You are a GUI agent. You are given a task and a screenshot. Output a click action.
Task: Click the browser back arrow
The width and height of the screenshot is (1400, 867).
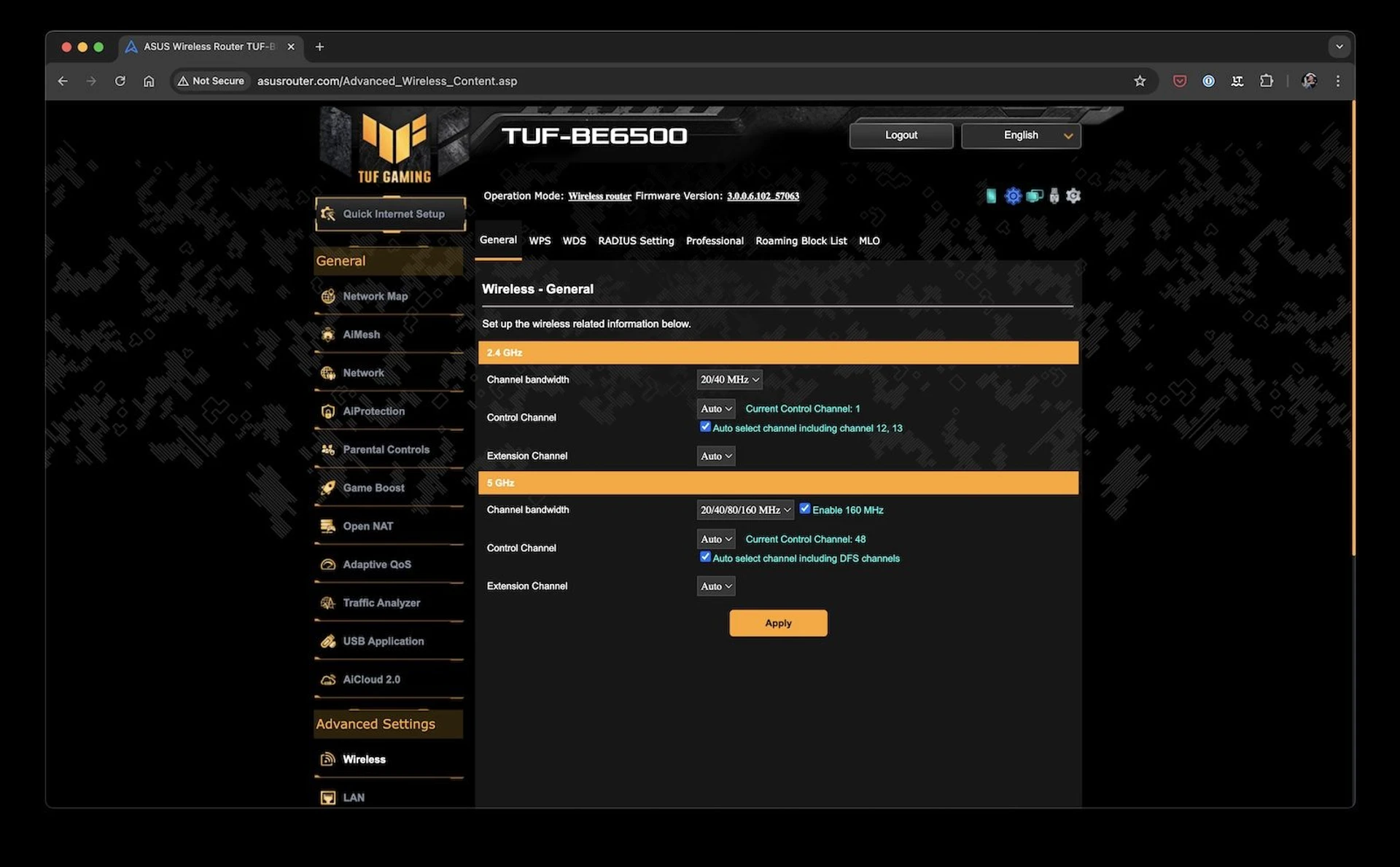pos(63,81)
